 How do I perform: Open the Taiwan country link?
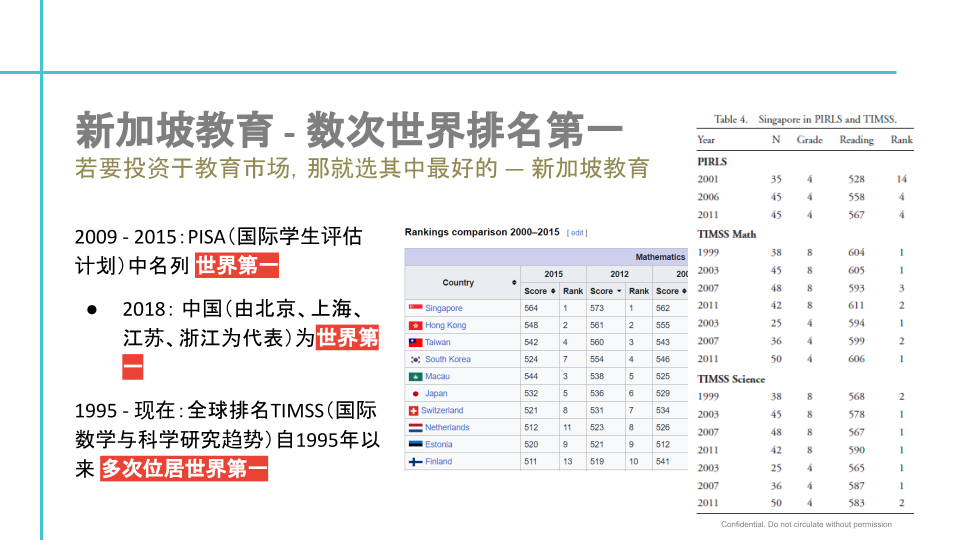coord(437,342)
